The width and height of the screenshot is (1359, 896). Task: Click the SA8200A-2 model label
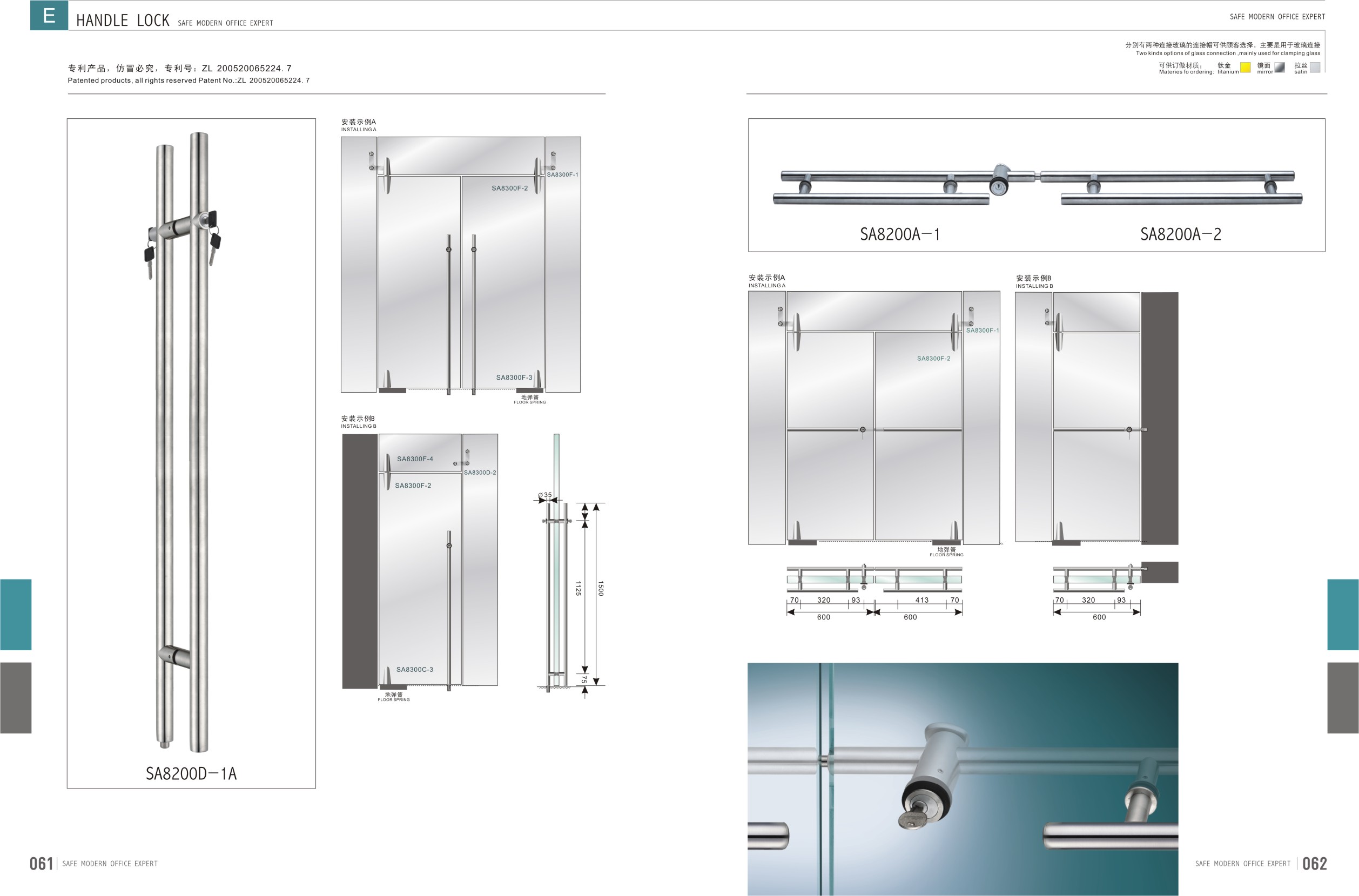tap(1180, 234)
